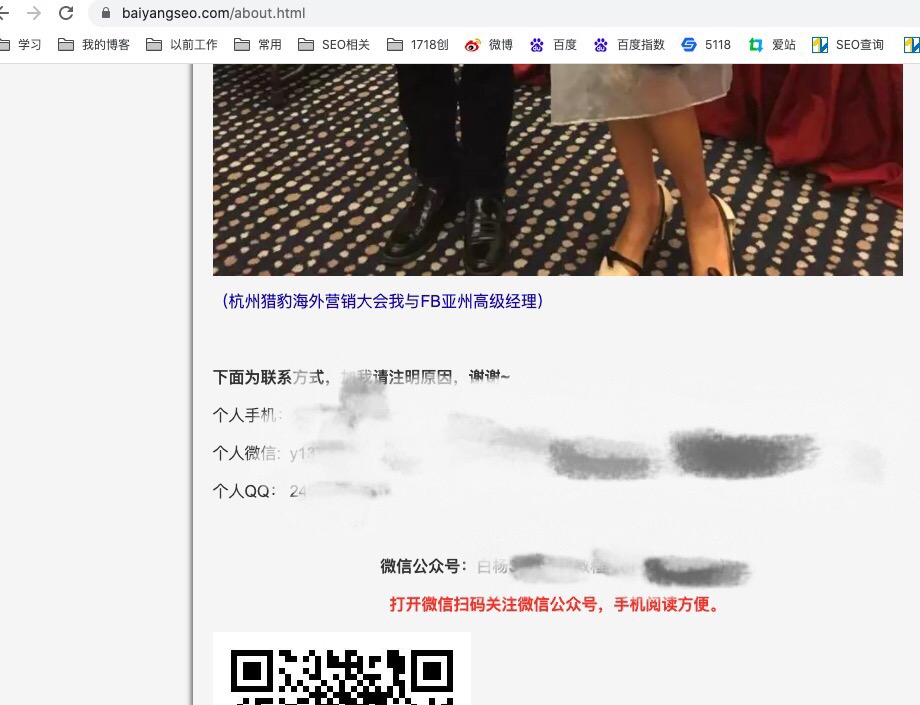Open the 微博 bookmark
920x705 pixels.
tap(489, 45)
